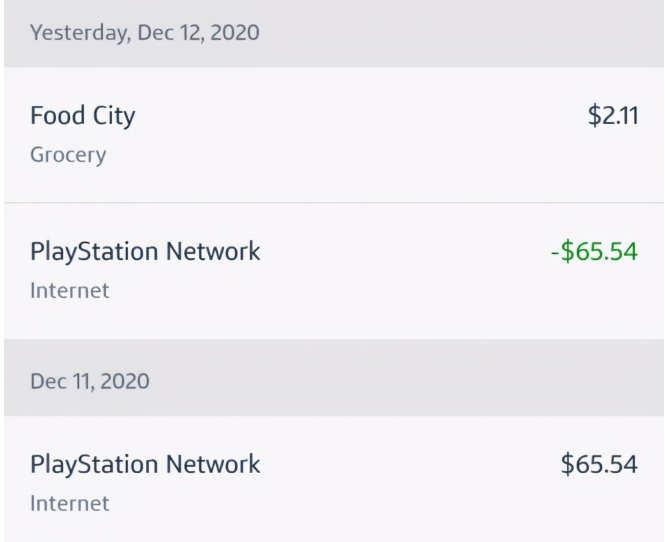Click blank space left of the $65.54 charge
665x542 pixels.
[x=420, y=465]
